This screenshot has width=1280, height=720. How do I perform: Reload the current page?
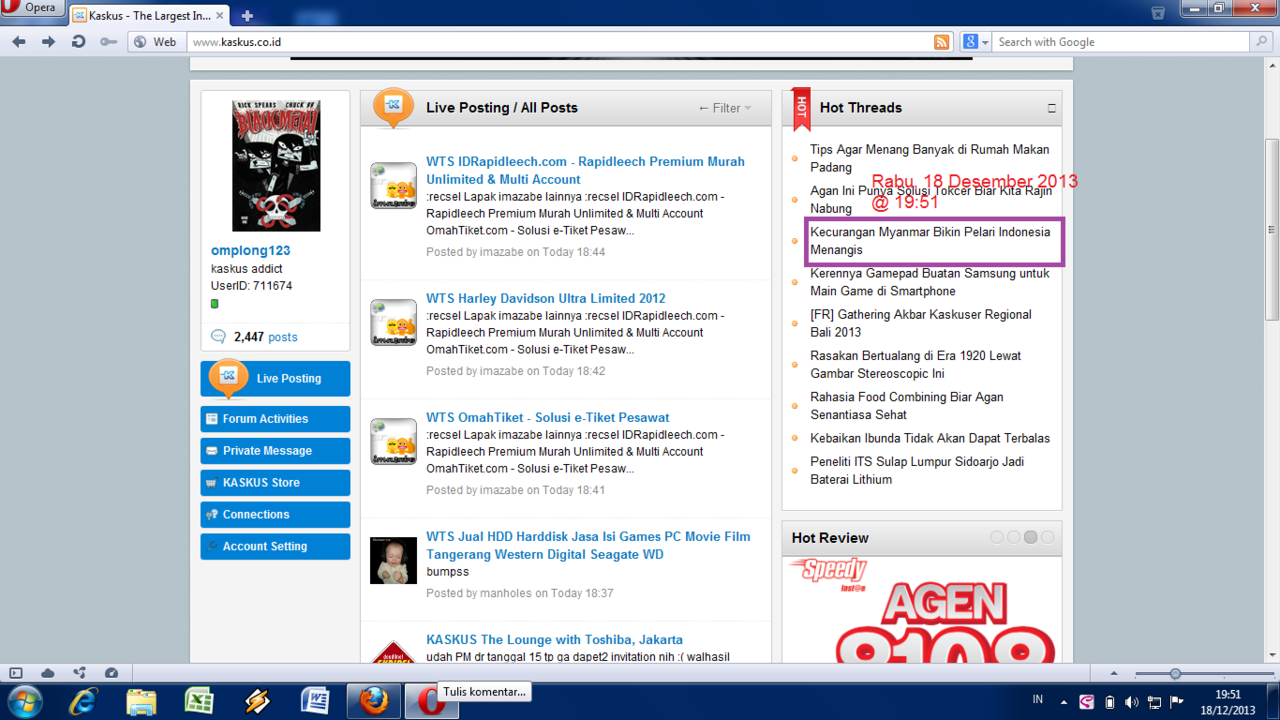(78, 42)
